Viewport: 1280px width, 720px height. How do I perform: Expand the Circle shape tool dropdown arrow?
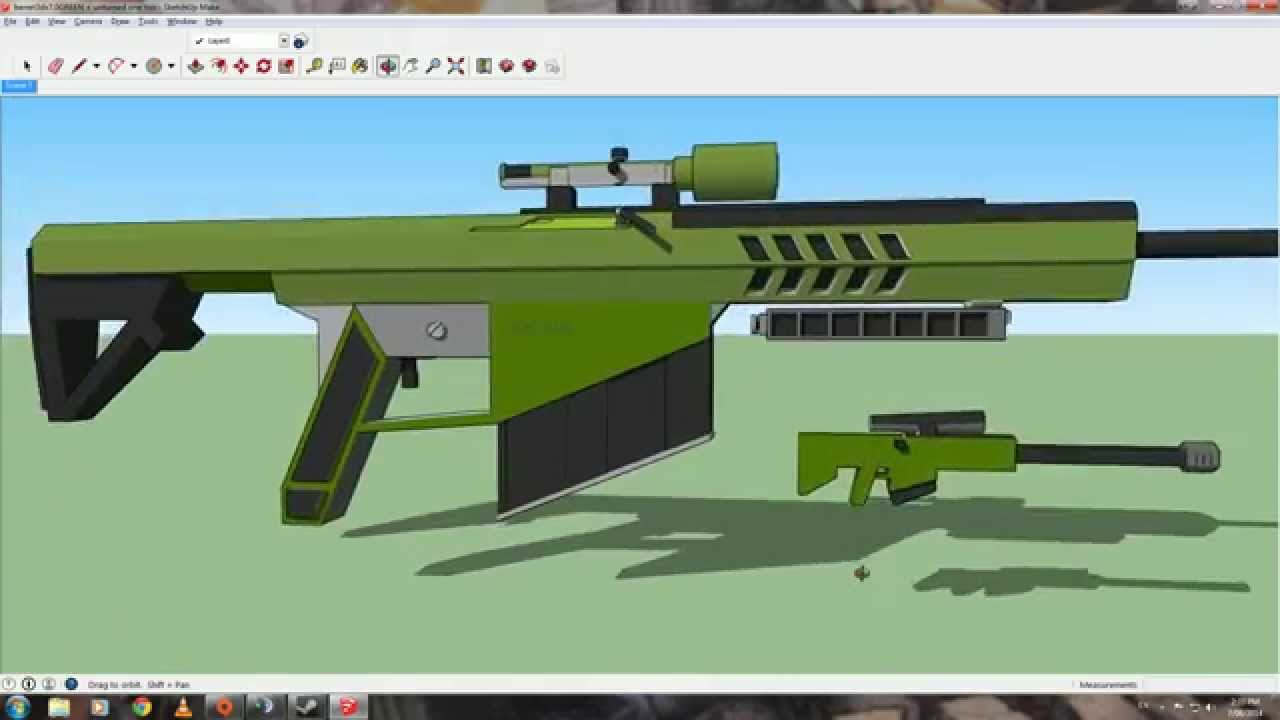point(171,67)
